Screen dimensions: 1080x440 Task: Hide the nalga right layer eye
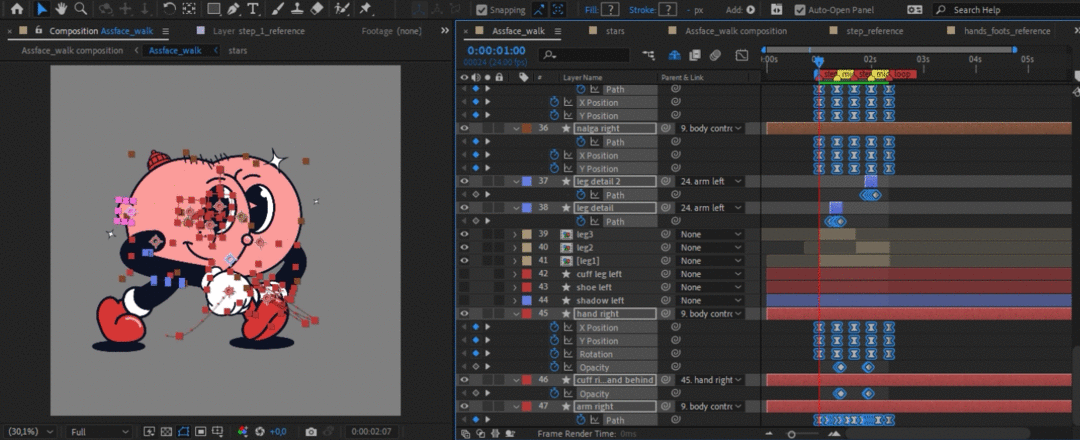pos(464,128)
